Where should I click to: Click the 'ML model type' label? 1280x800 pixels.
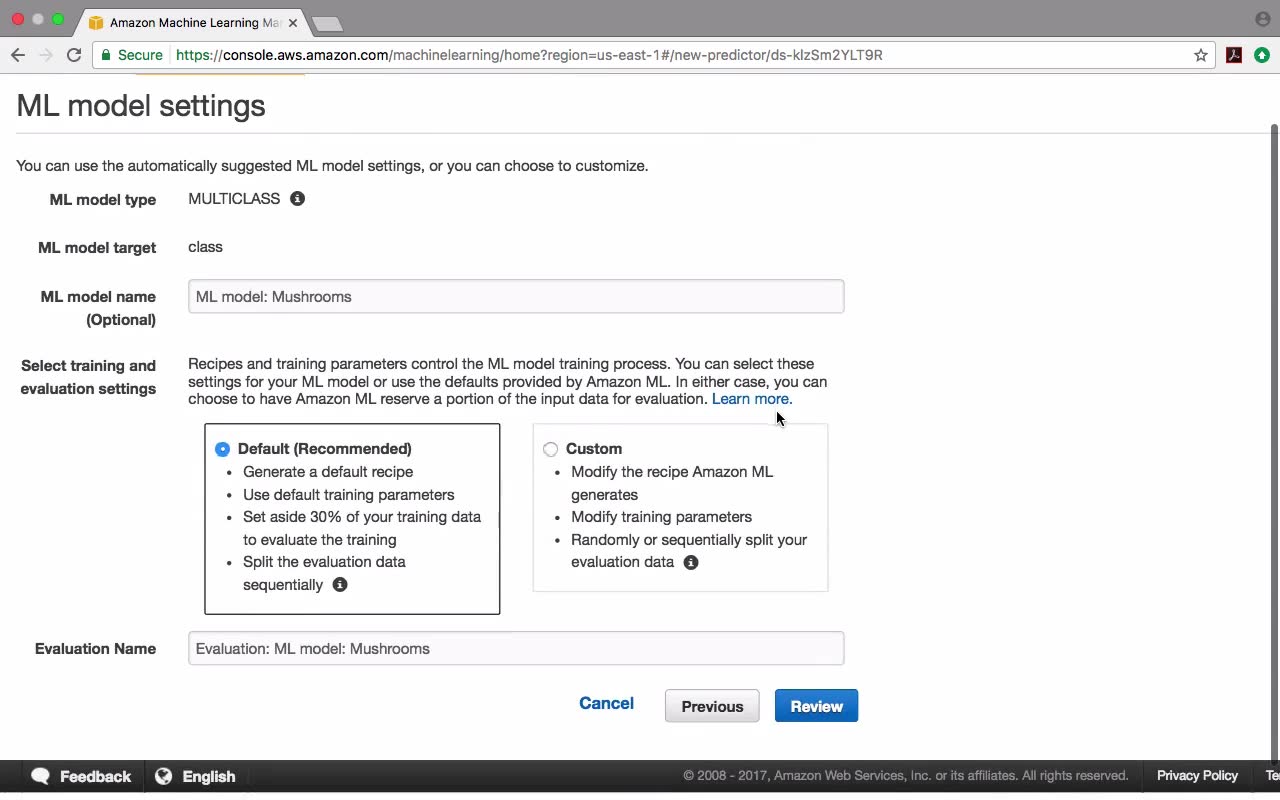[103, 200]
